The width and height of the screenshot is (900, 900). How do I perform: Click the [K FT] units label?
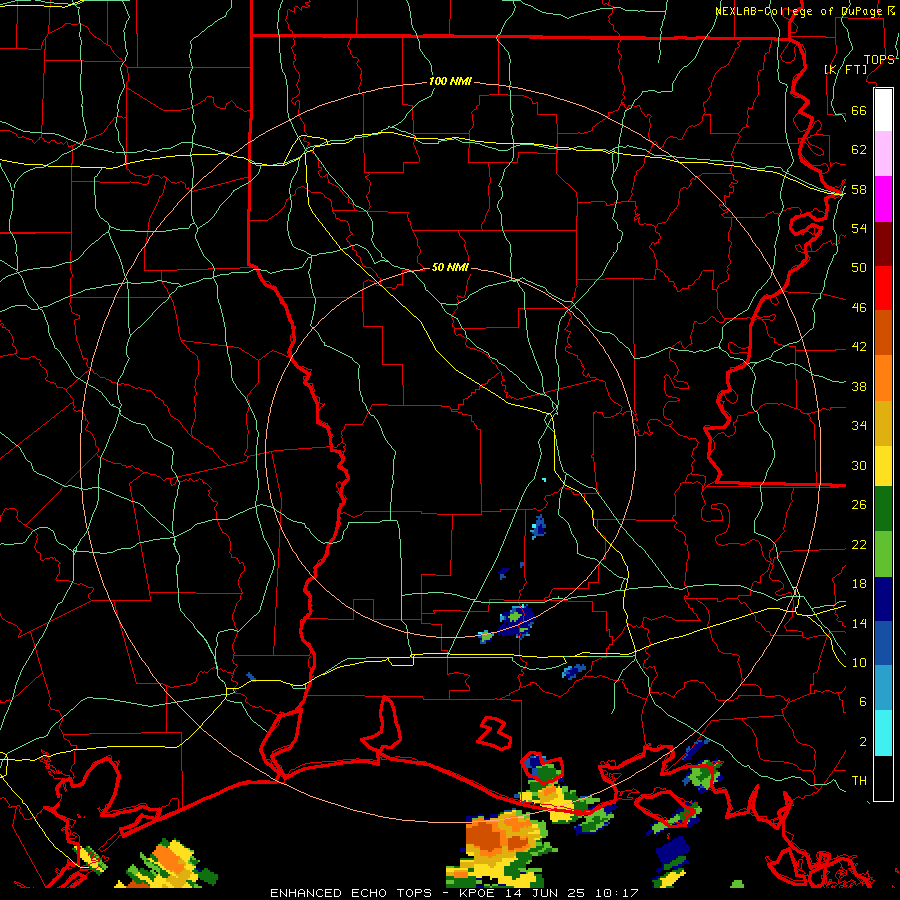846,69
